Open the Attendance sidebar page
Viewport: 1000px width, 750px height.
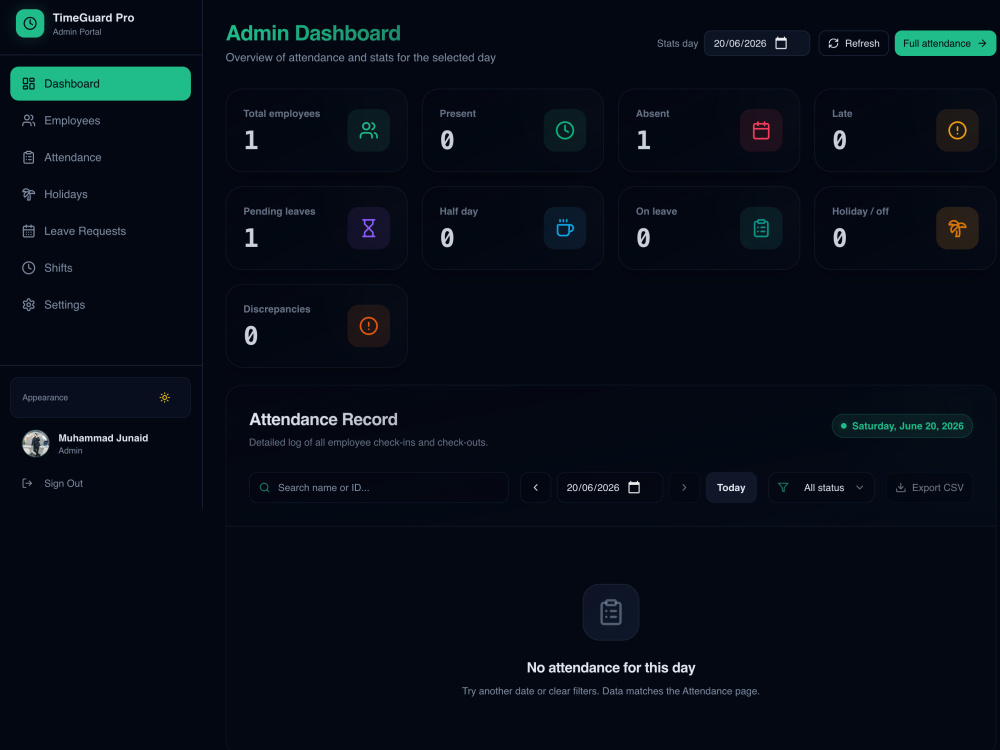100,158
